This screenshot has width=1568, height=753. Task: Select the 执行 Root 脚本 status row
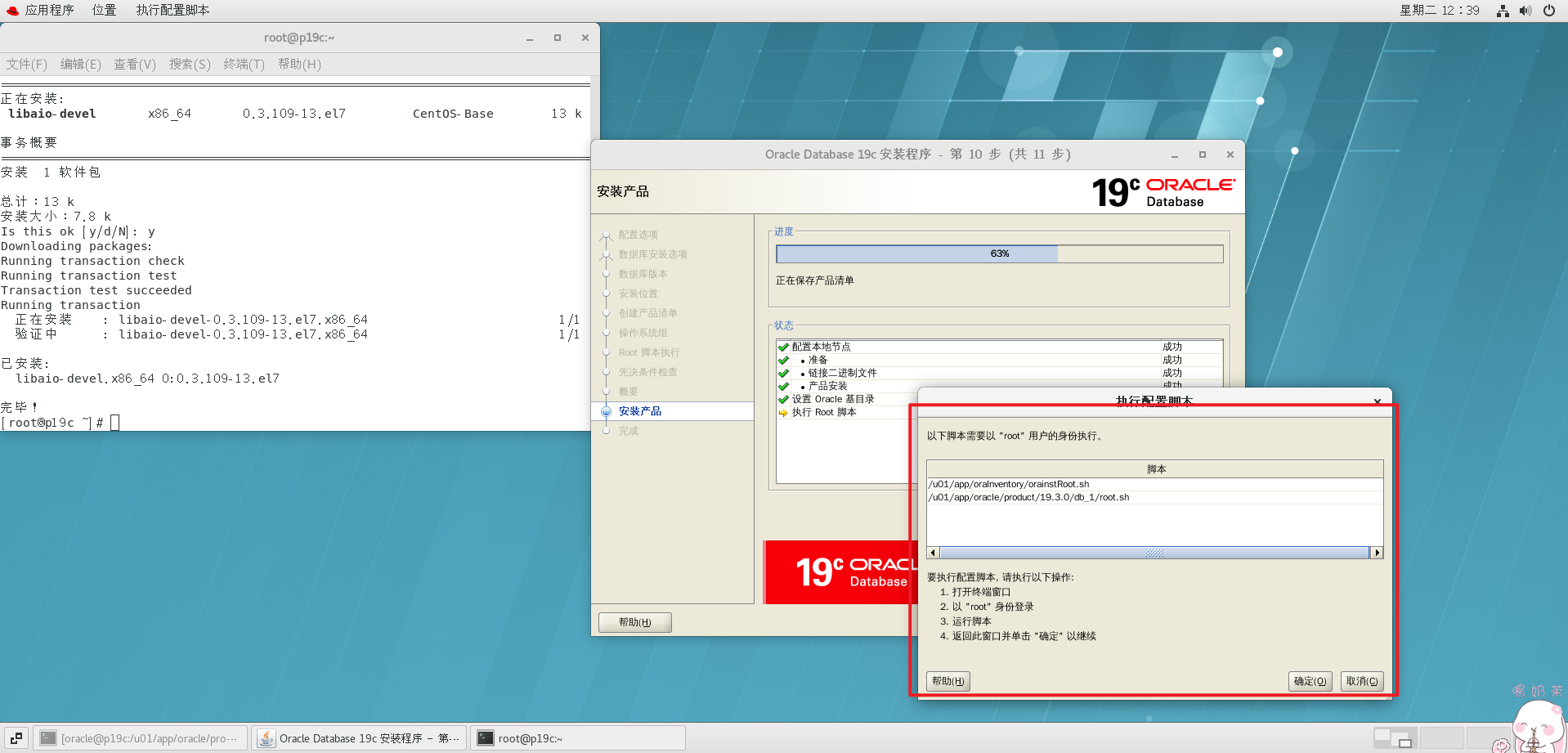coord(847,412)
